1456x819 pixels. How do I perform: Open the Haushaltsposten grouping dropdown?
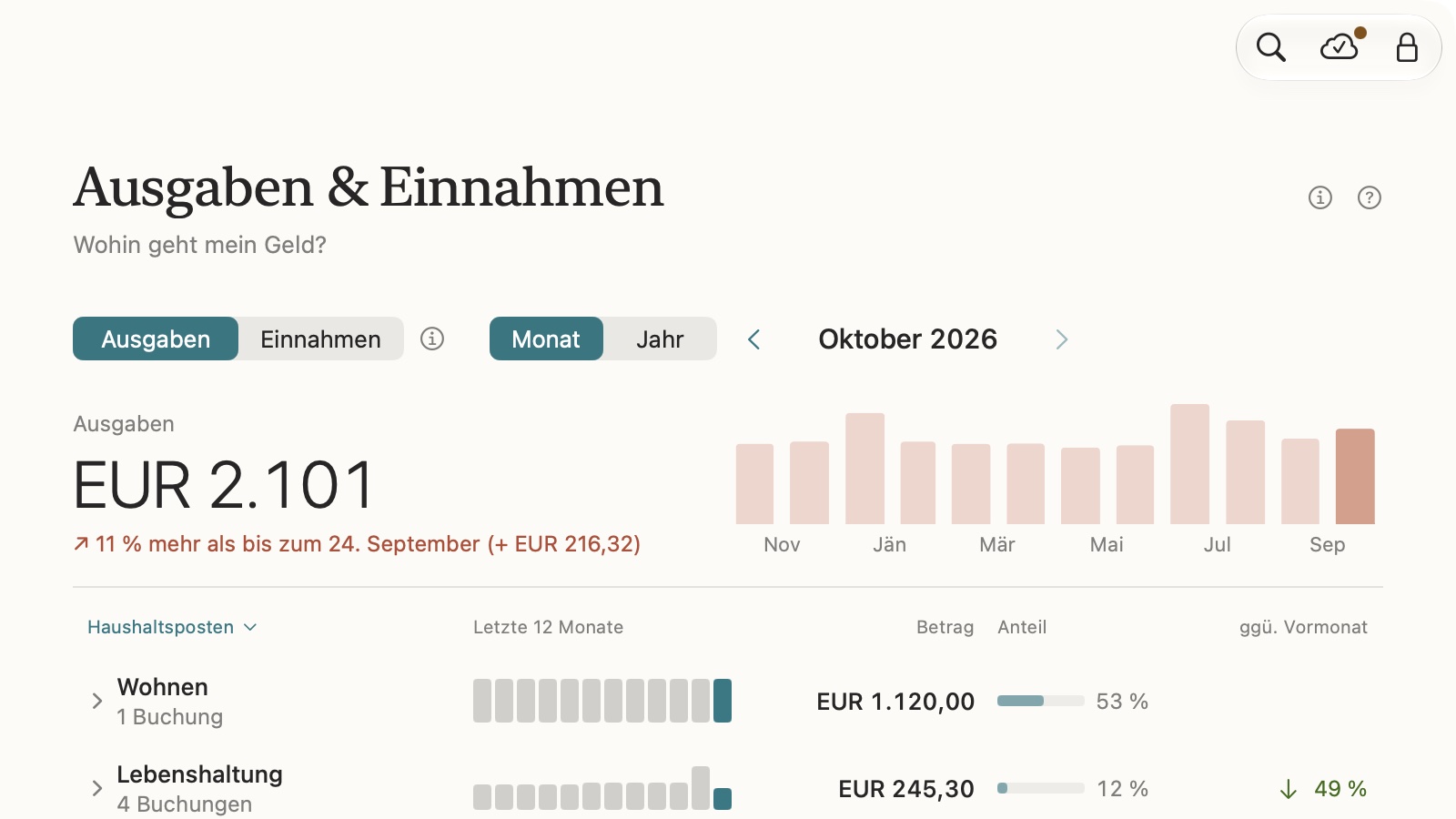(172, 627)
